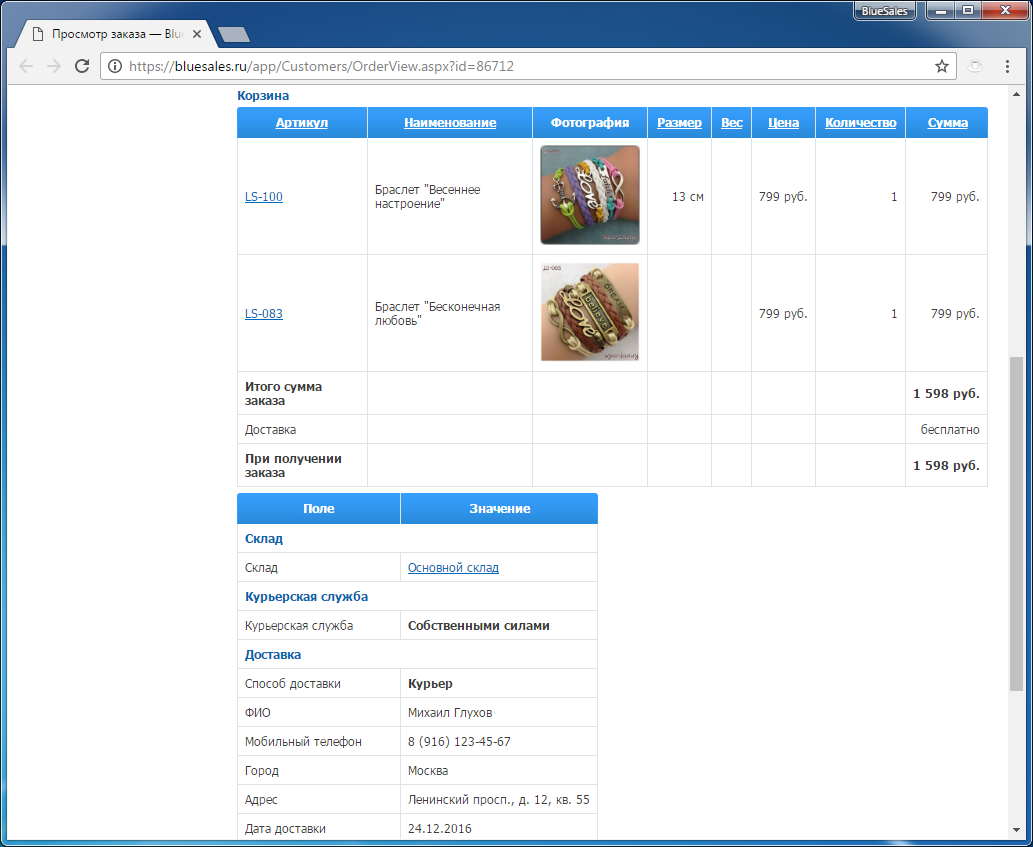Click the browser forward arrow
Viewport: 1033px width, 847px height.
click(x=54, y=66)
